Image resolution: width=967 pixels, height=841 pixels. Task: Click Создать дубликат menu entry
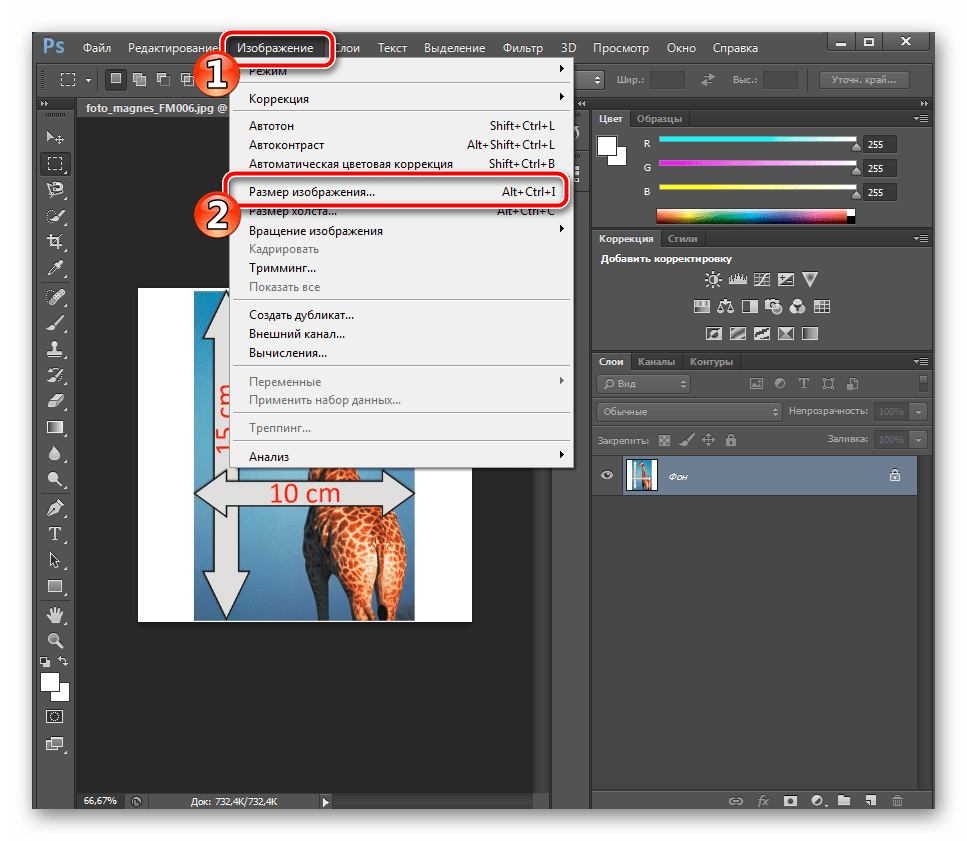302,315
